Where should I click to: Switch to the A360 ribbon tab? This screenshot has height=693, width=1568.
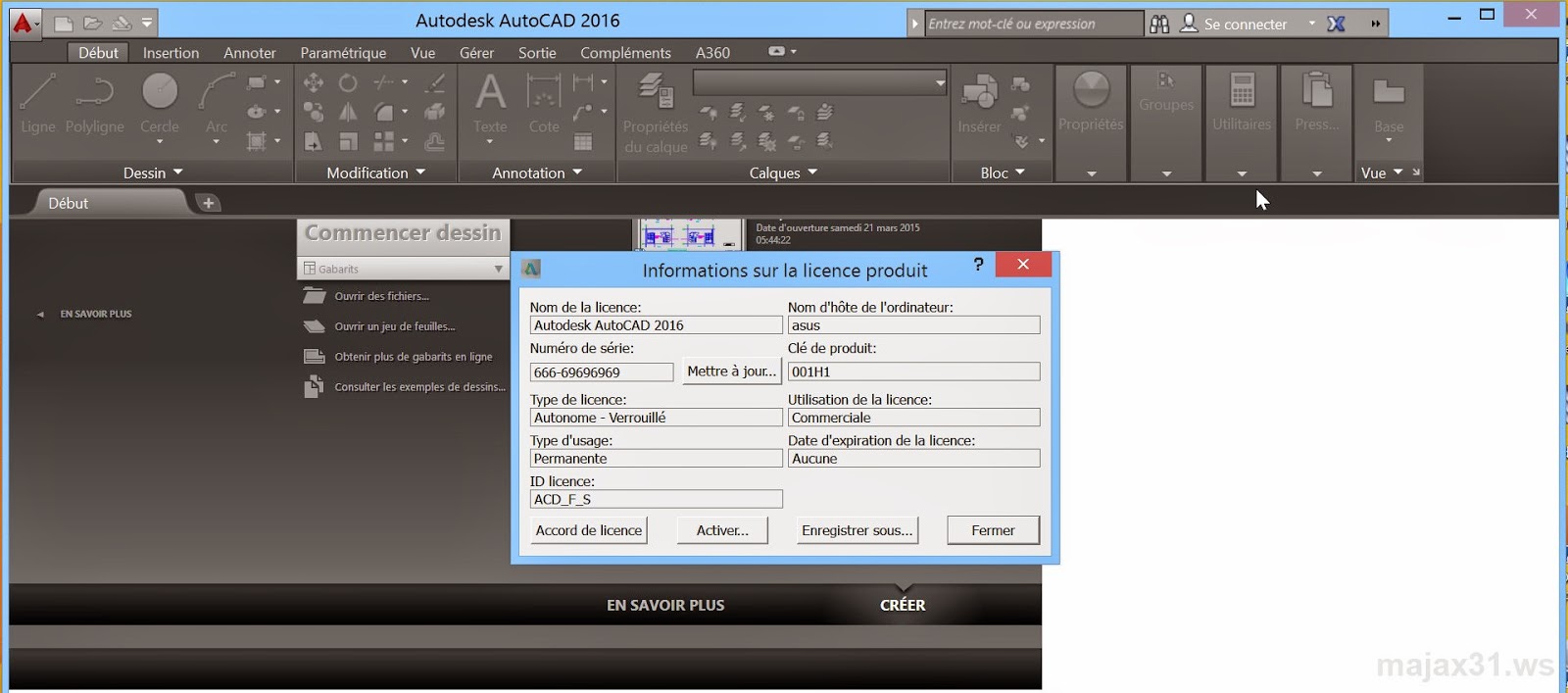tap(712, 53)
